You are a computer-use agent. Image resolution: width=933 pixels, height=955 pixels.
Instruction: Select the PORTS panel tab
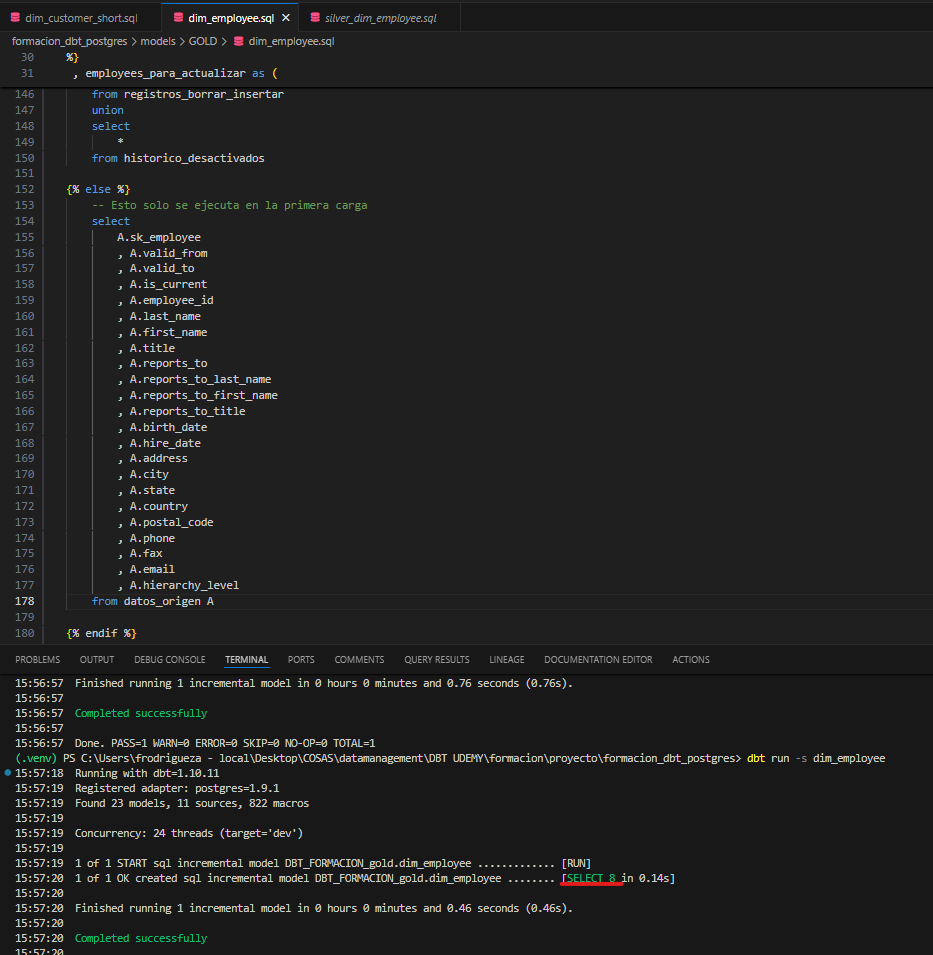coord(301,660)
